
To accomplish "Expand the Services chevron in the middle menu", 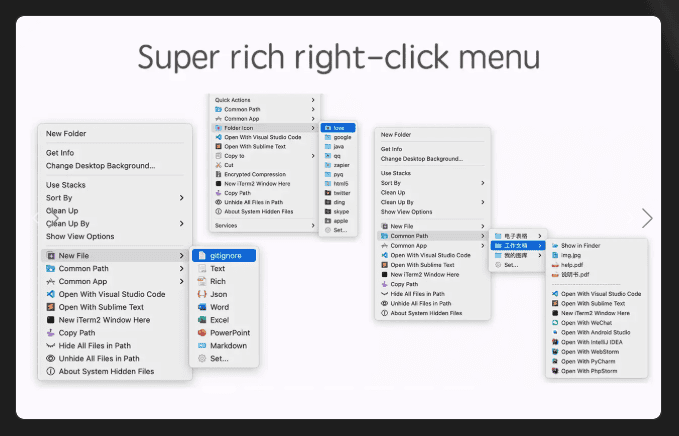I will 313,226.
